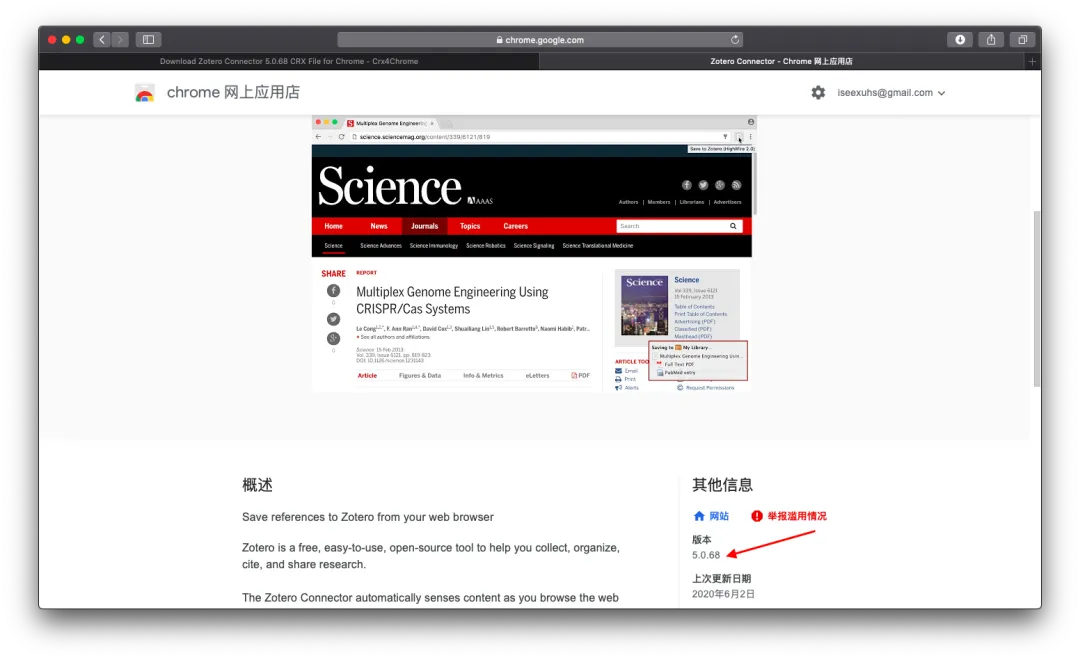
Task: Click the Chrome Web Store rainbow logo
Action: pos(145,93)
